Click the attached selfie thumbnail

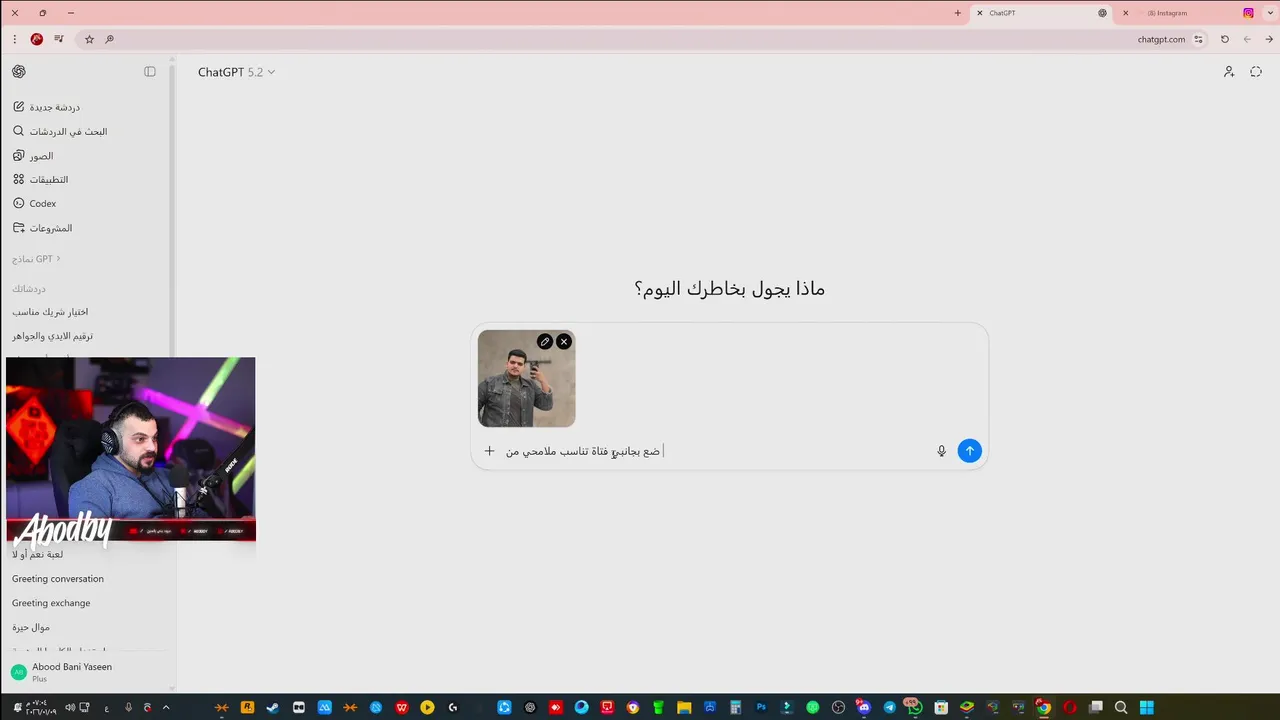(526, 380)
